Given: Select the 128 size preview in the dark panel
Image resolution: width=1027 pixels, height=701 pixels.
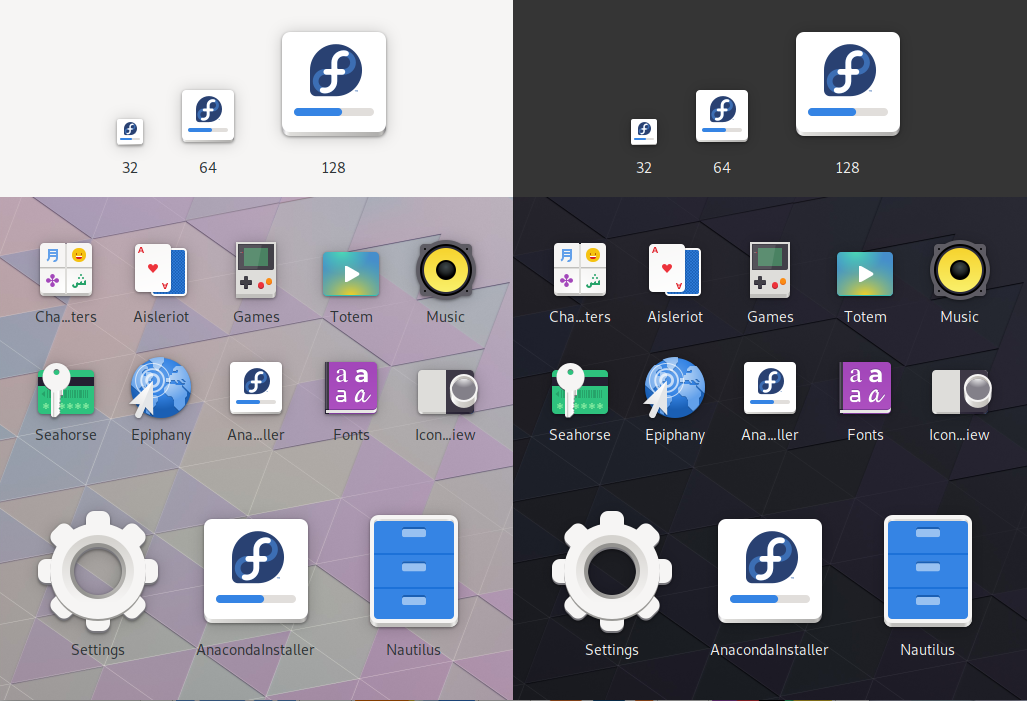Looking at the screenshot, I should tap(848, 85).
